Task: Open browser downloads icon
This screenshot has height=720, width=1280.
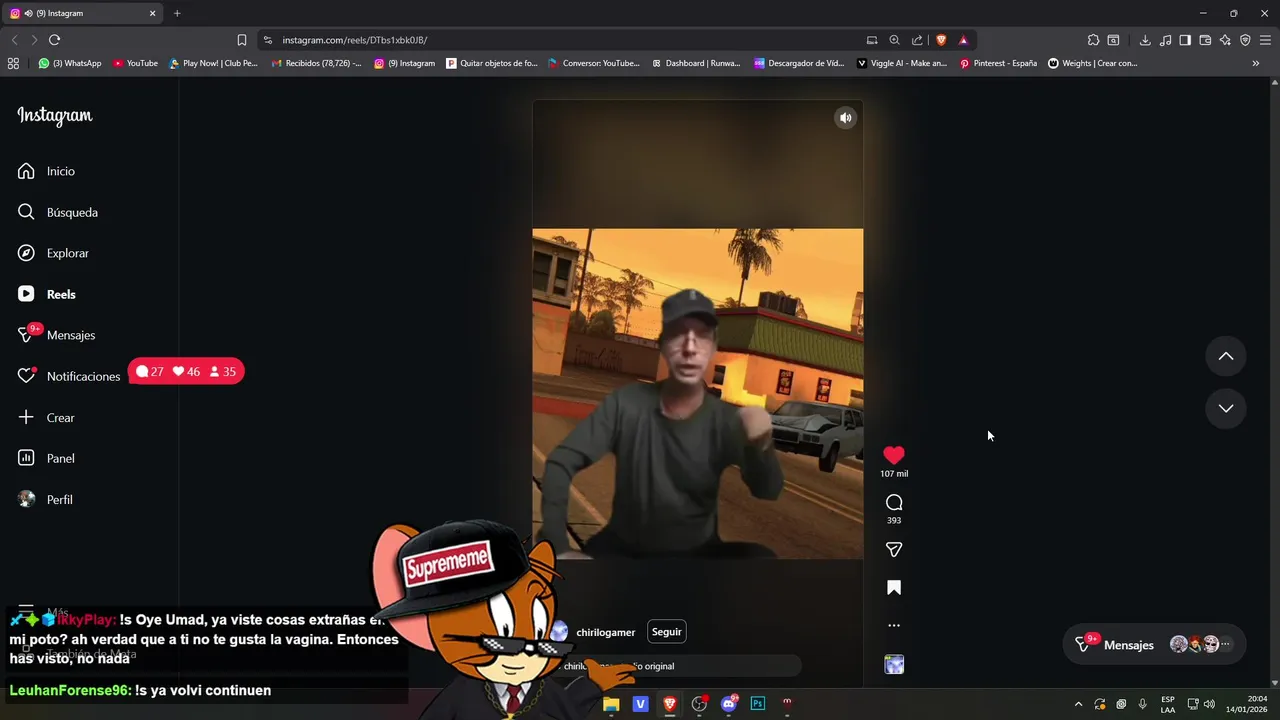Action: 1145,40
